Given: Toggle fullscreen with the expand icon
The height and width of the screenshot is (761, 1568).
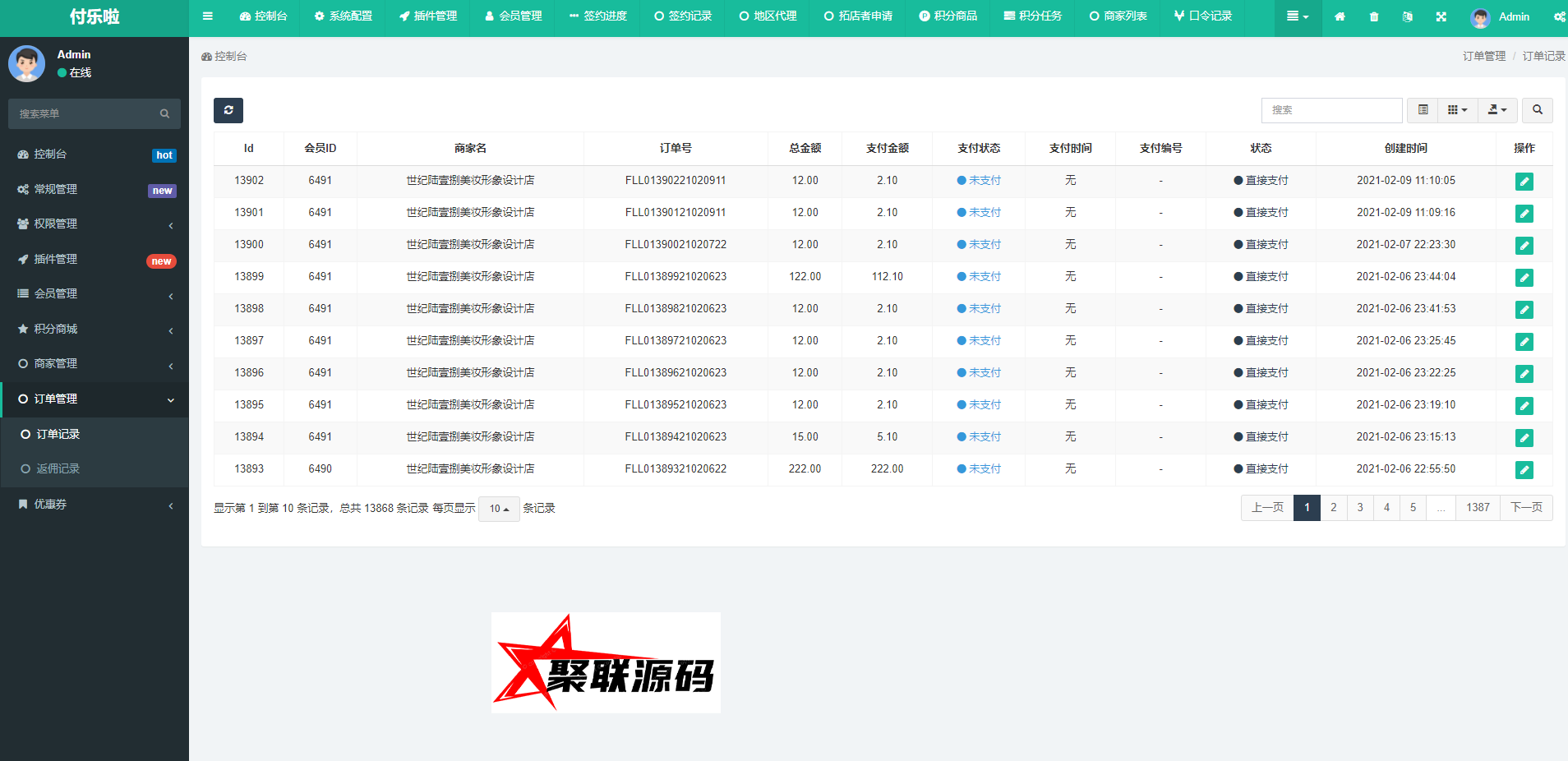Looking at the screenshot, I should (1441, 16).
